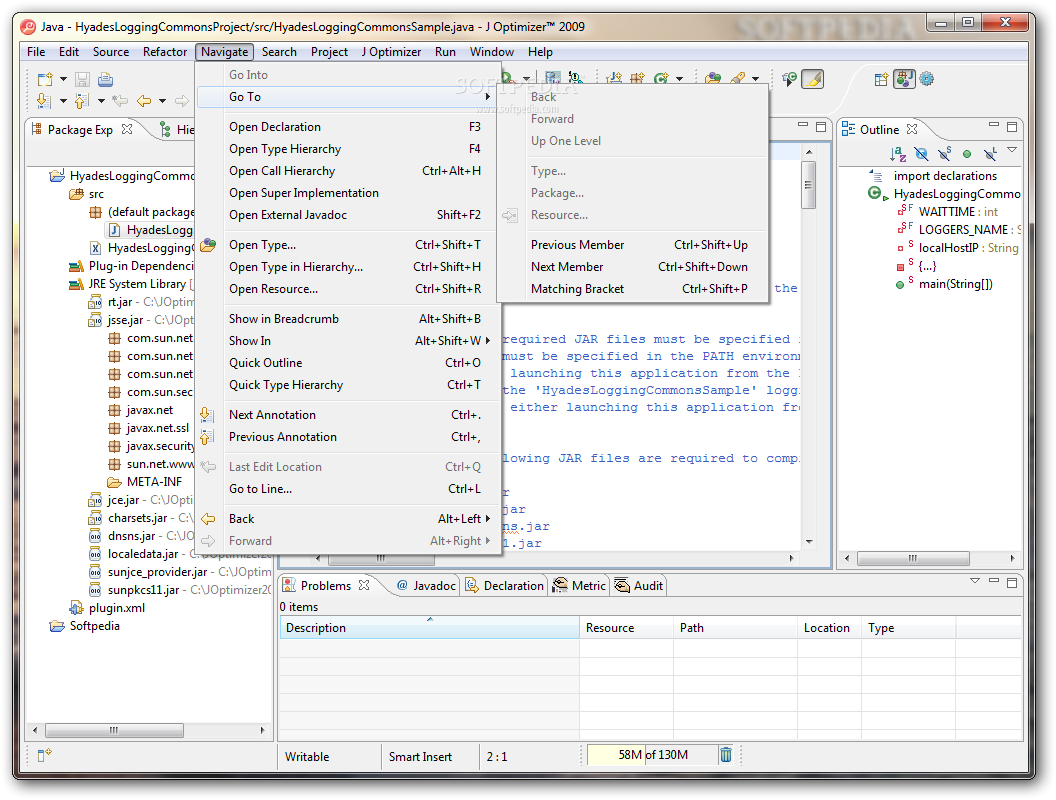Viewport: 1056px width, 800px height.
Task: Maximize the Problems panel
Action: point(1012,582)
